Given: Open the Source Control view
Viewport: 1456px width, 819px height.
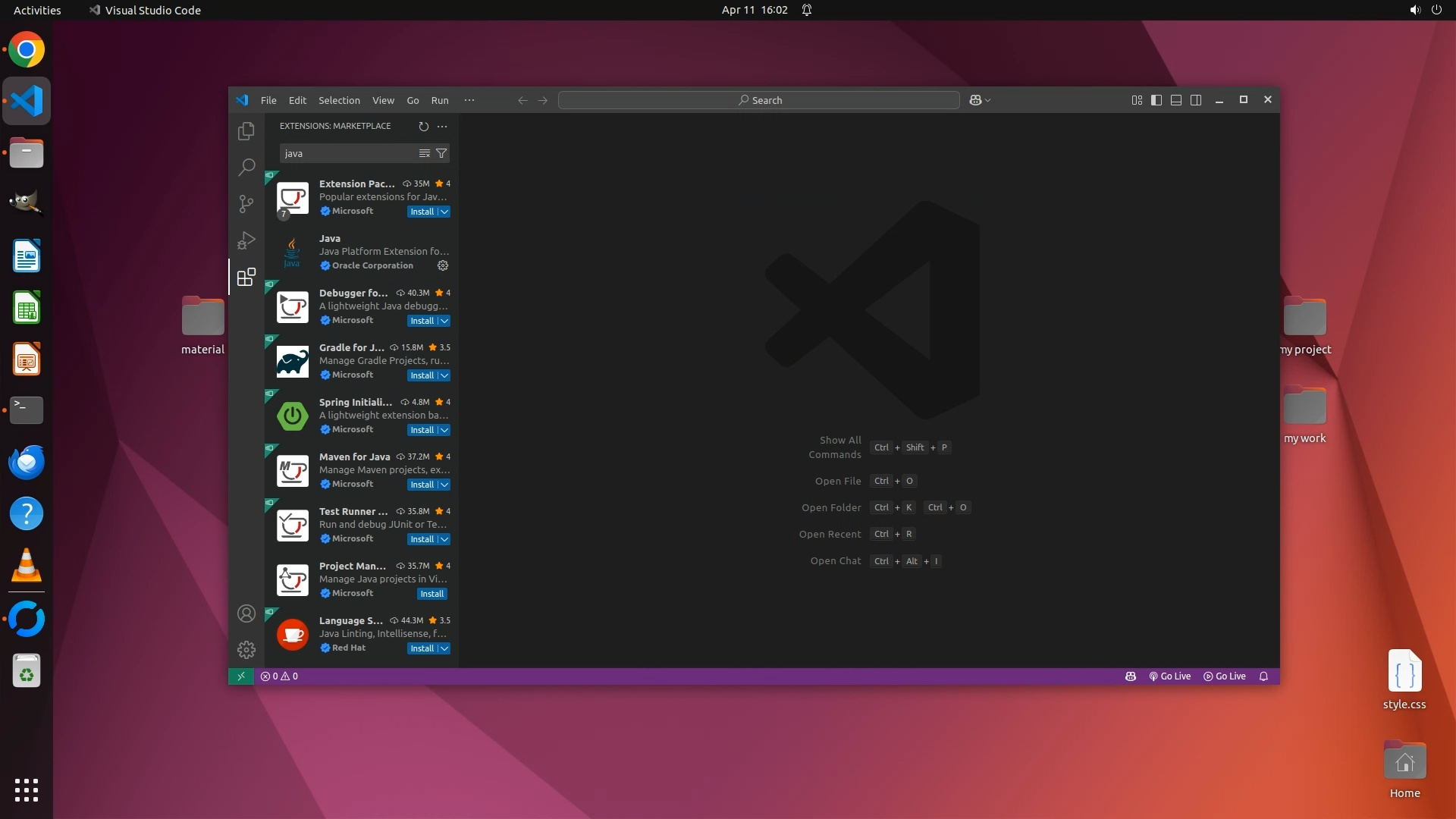Looking at the screenshot, I should 246,203.
